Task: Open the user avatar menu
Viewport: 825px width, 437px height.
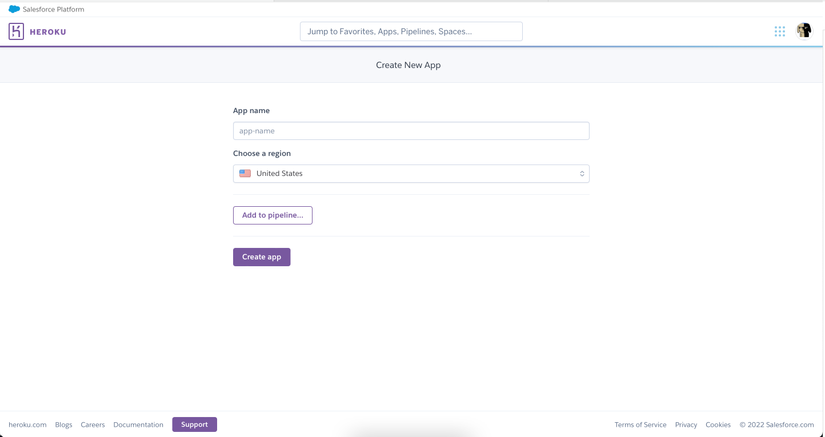Action: 804,31
